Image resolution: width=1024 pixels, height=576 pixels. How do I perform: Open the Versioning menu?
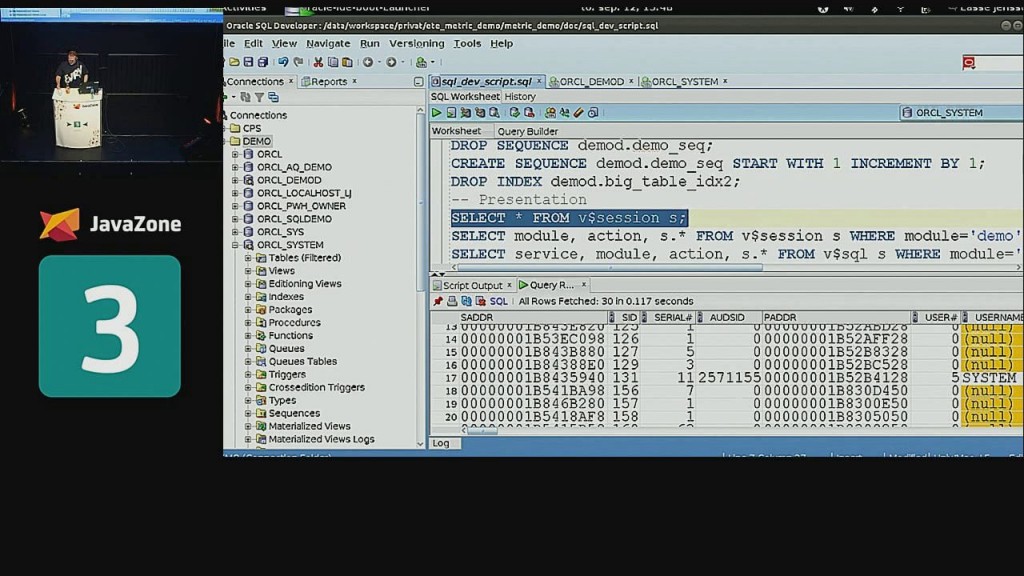[416, 44]
